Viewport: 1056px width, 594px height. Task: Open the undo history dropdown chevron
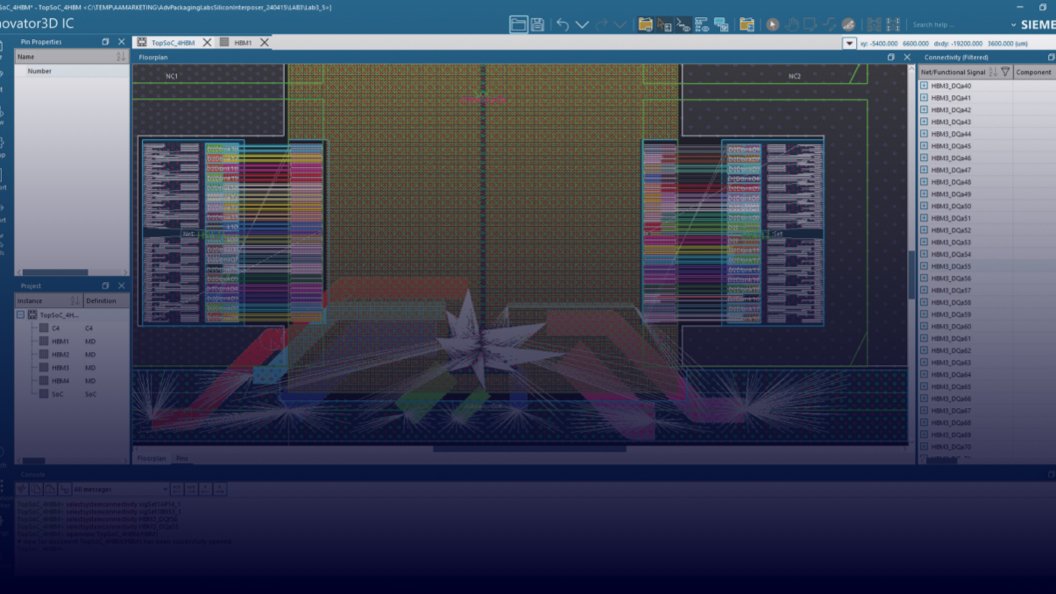coord(581,24)
